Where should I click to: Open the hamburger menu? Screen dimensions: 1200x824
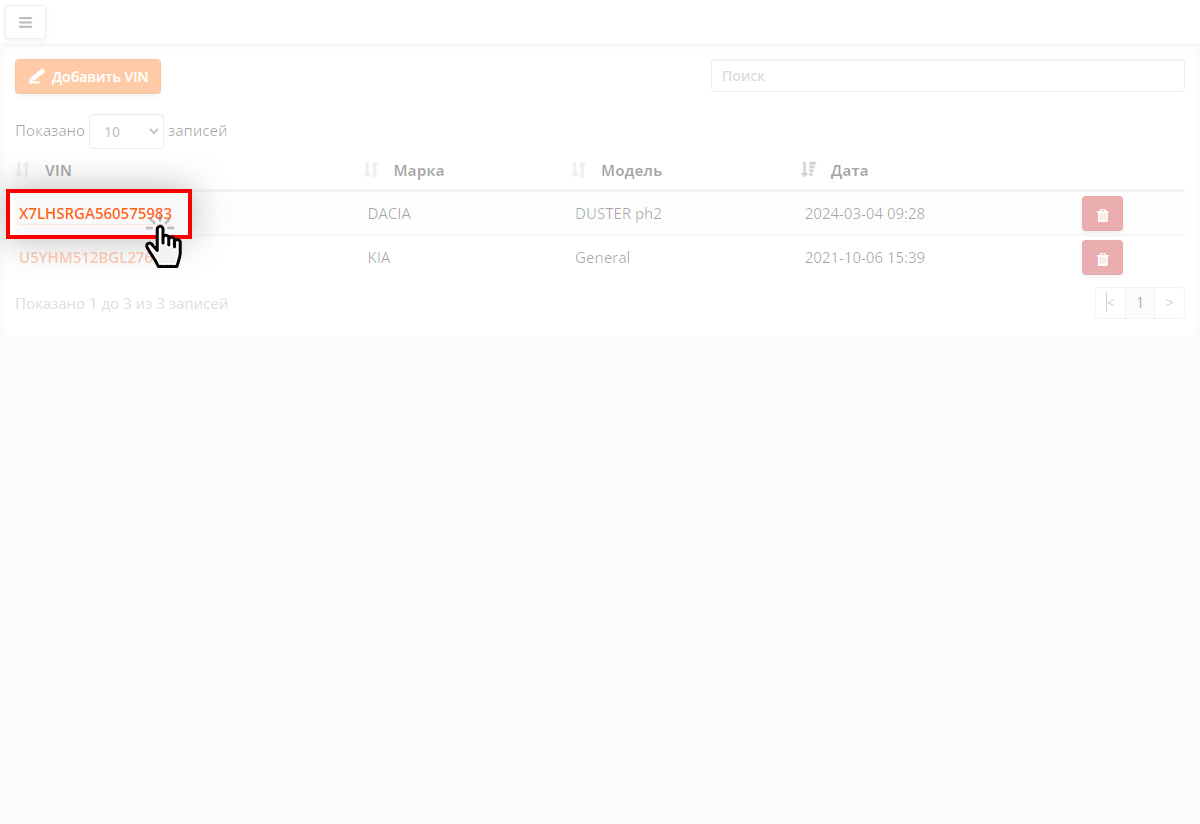(25, 22)
